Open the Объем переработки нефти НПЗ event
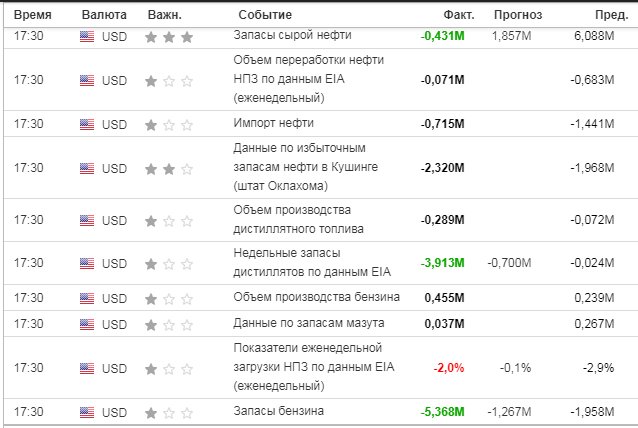Image resolution: width=638 pixels, height=428 pixels. pyautogui.click(x=308, y=79)
